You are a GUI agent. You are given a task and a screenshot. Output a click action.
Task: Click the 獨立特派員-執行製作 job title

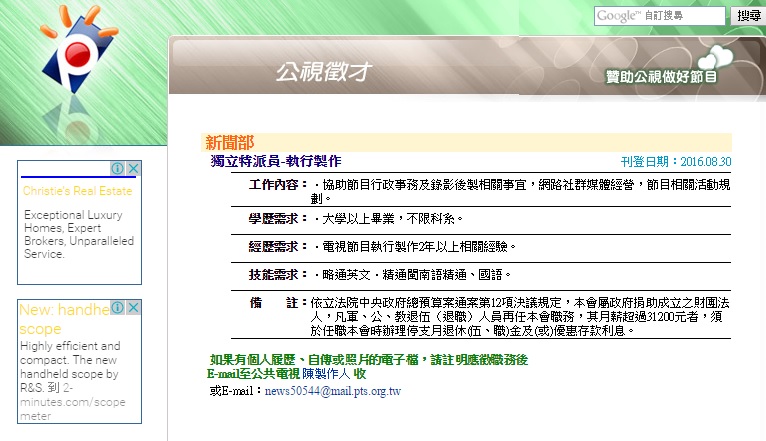coord(276,161)
